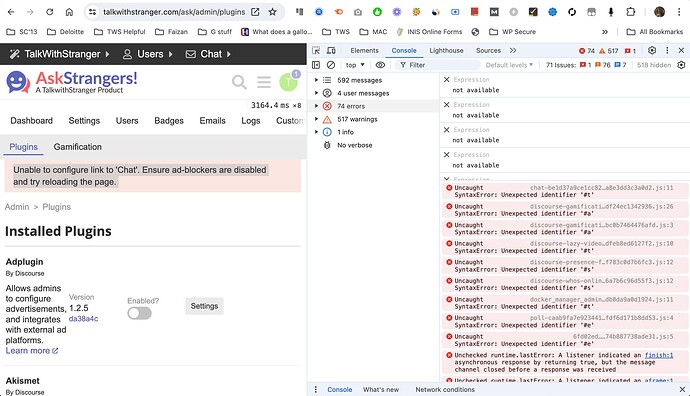Click the browser back arrow
690x396 pixels.
point(11,12)
